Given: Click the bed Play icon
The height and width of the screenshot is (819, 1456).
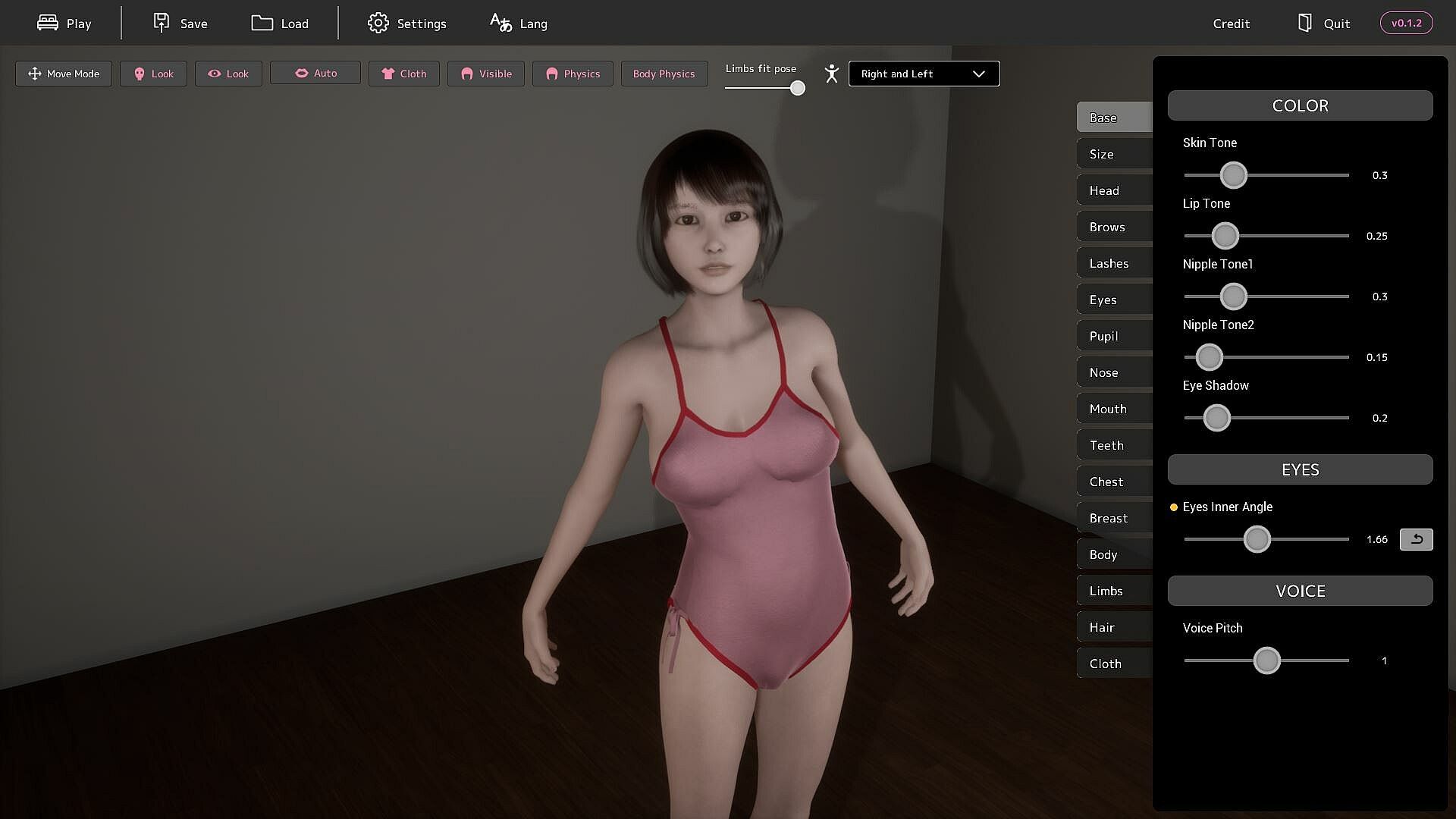Looking at the screenshot, I should coord(48,23).
